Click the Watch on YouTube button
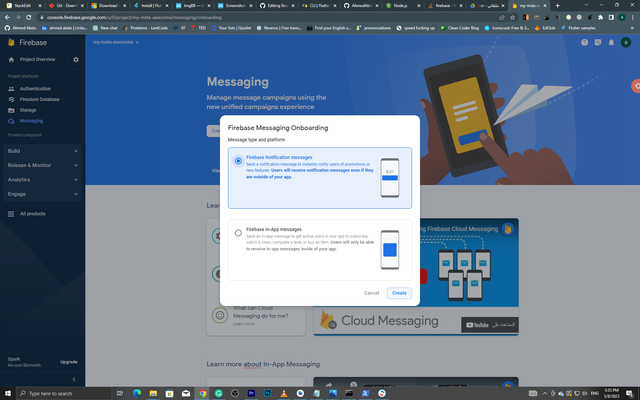 [490, 325]
